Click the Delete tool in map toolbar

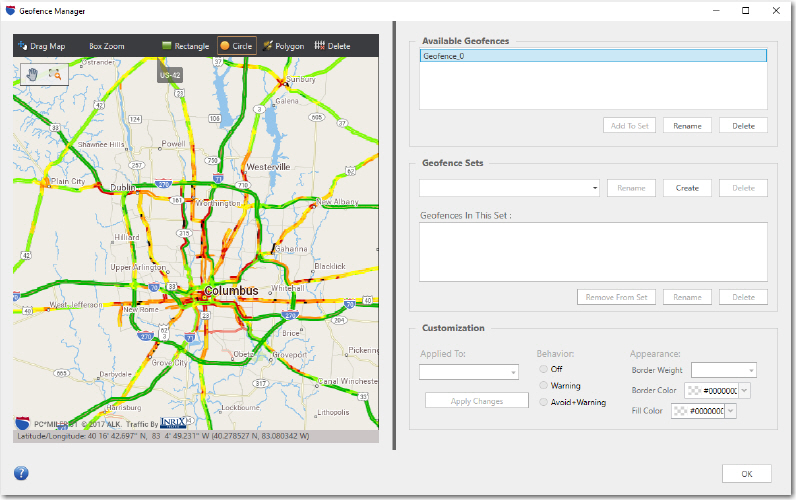(332, 46)
